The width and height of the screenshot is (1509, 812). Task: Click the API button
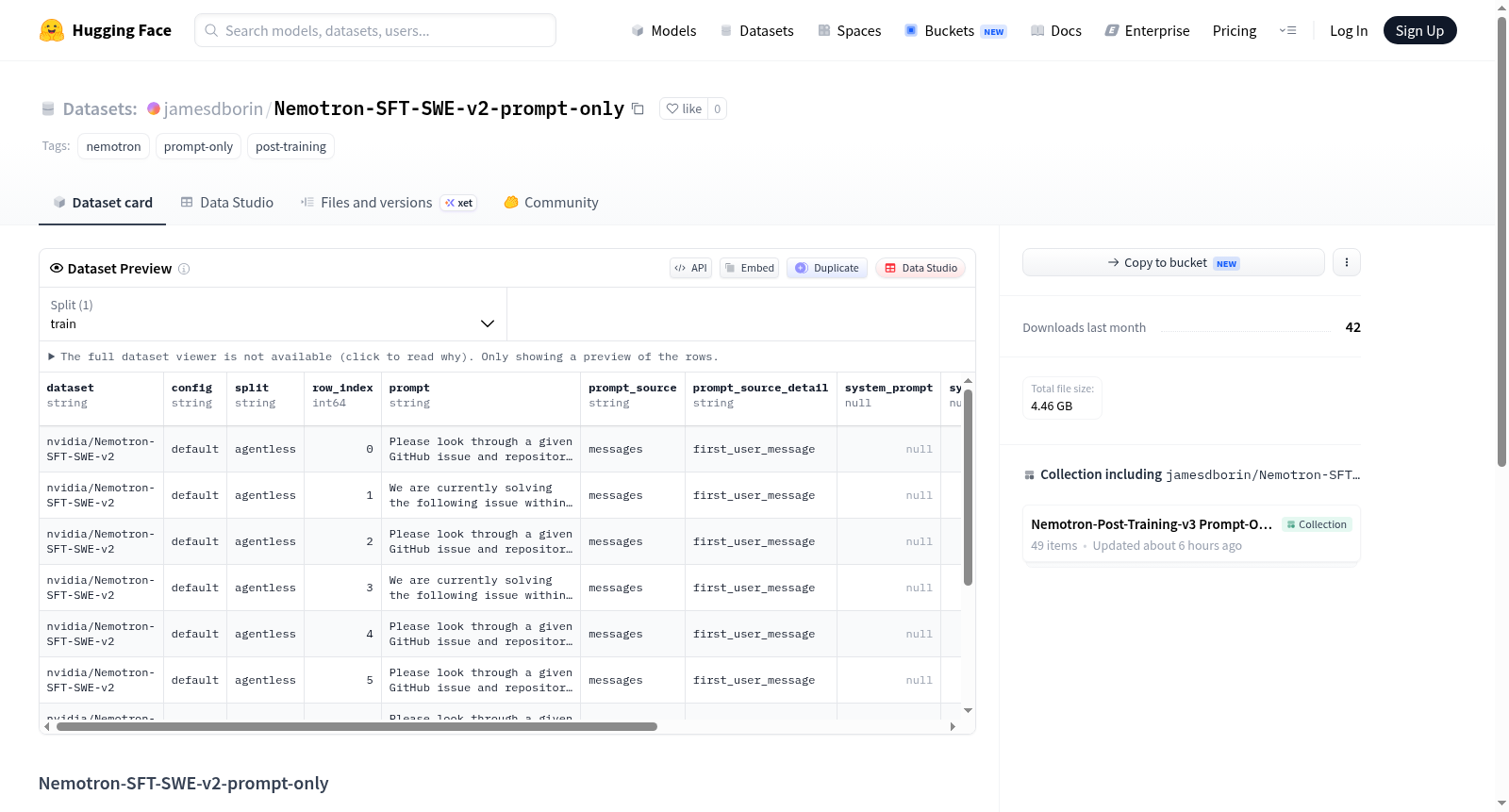click(690, 268)
